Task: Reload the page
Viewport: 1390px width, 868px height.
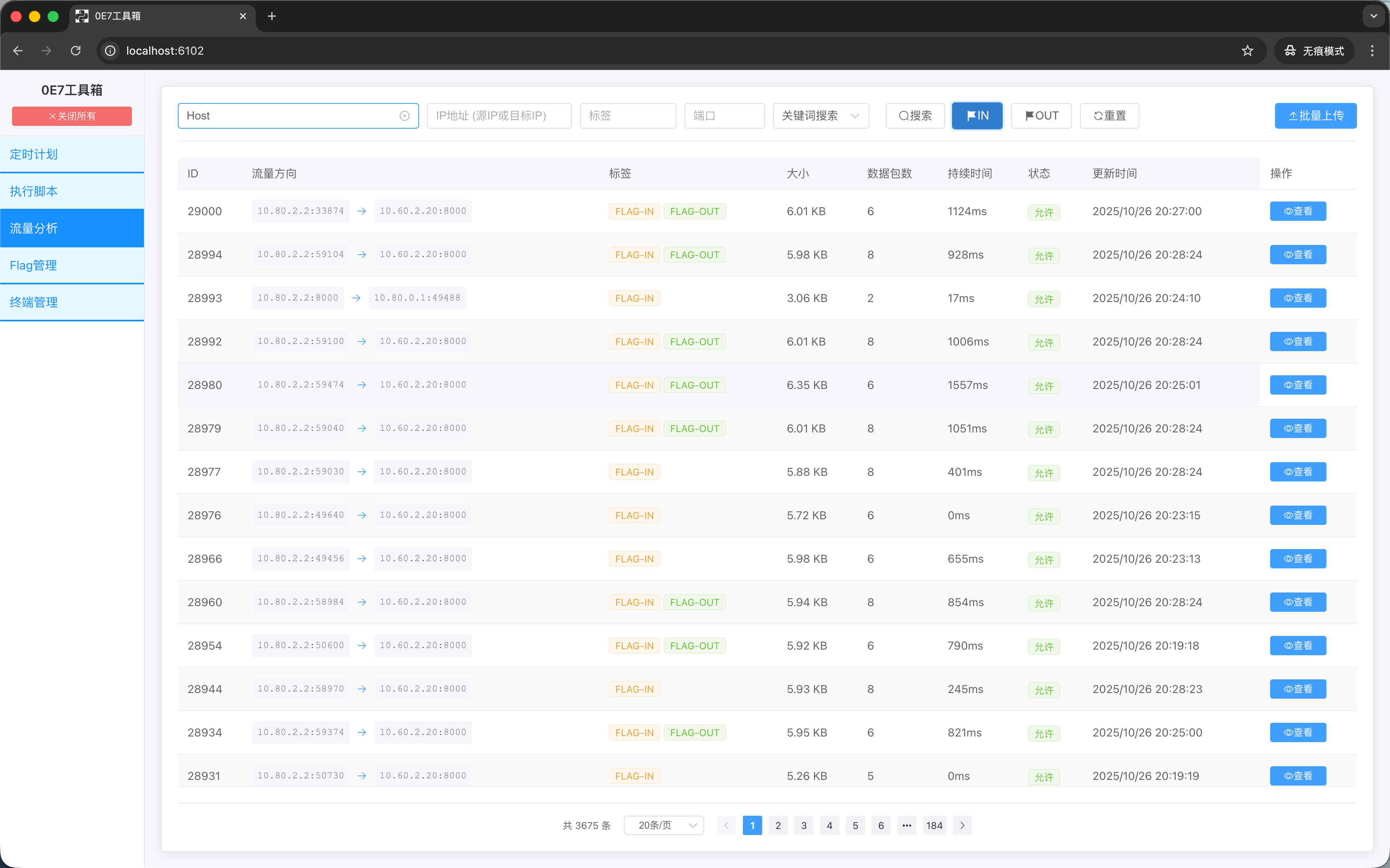Action: [76, 51]
